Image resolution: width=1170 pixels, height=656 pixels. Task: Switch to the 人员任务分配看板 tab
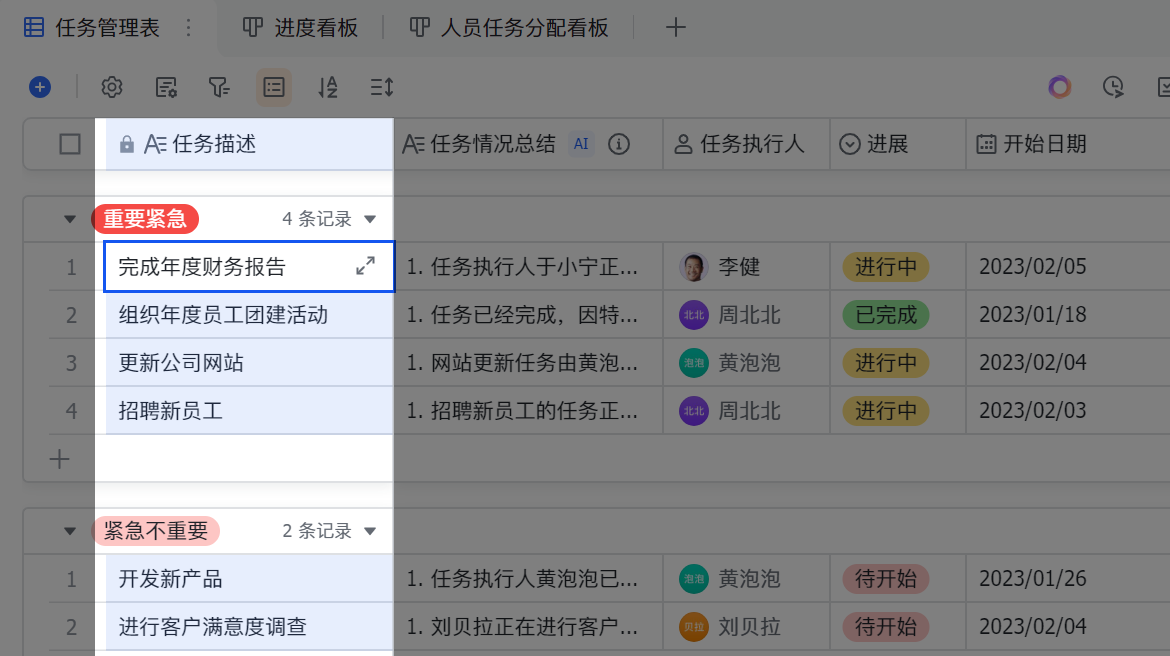[x=510, y=28]
